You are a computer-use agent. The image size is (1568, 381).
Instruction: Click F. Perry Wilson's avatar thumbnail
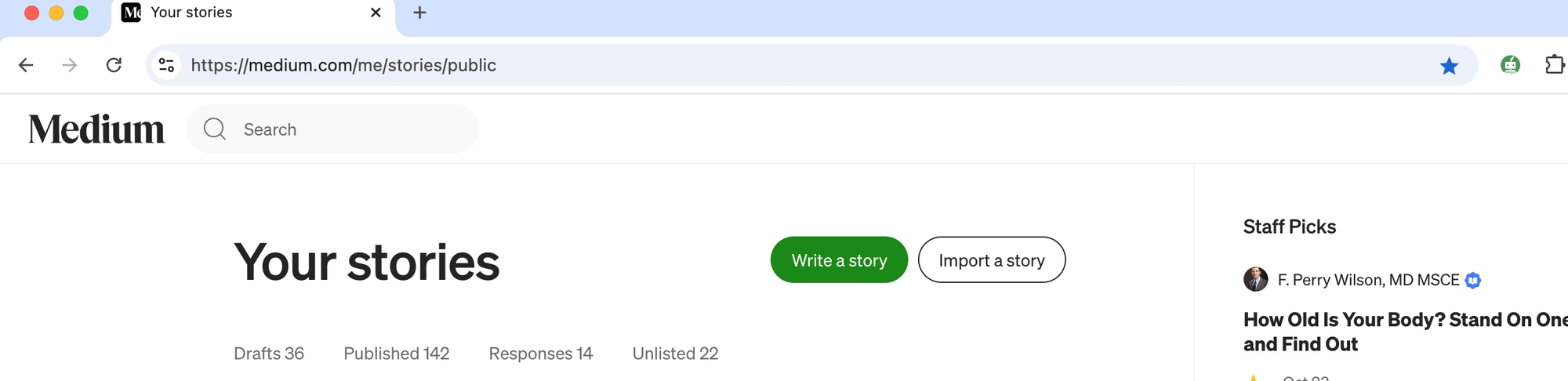tap(1256, 279)
